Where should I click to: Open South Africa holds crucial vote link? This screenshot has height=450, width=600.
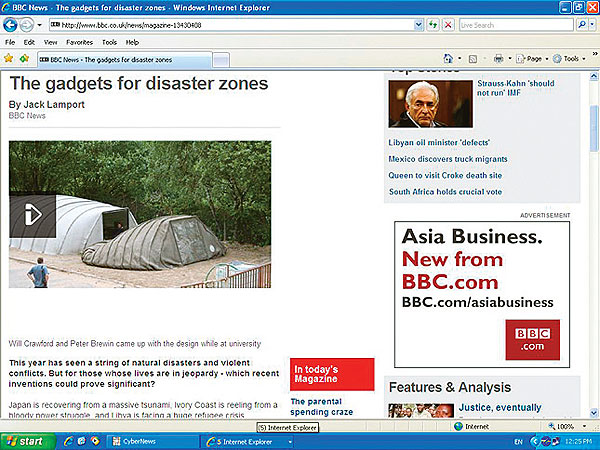[x=445, y=192]
